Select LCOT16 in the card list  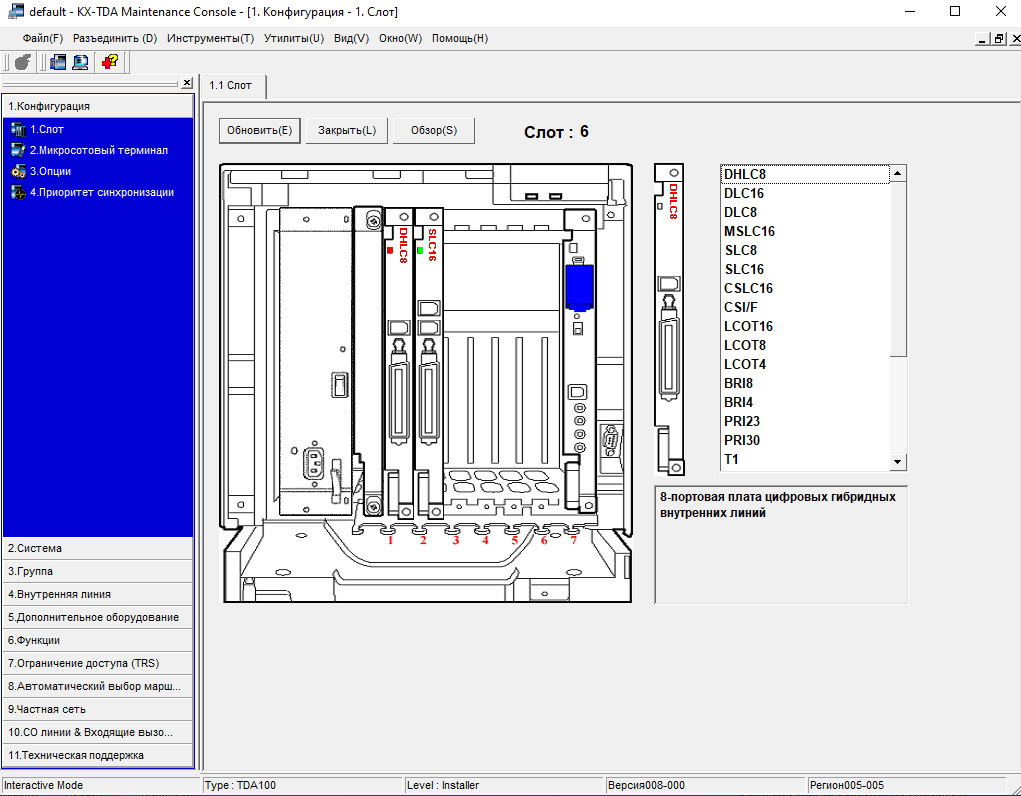(x=805, y=326)
